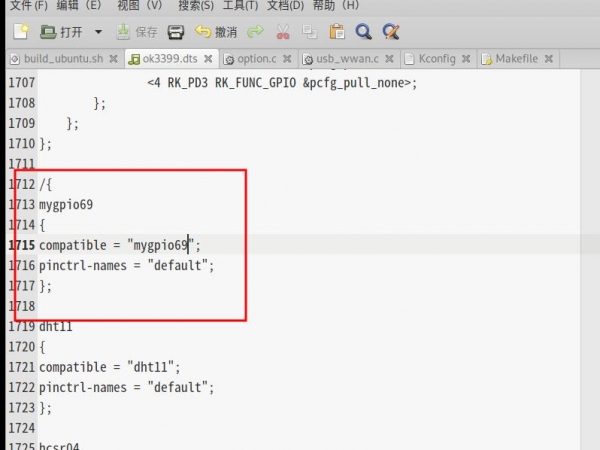Click the new document icon

[19, 32]
